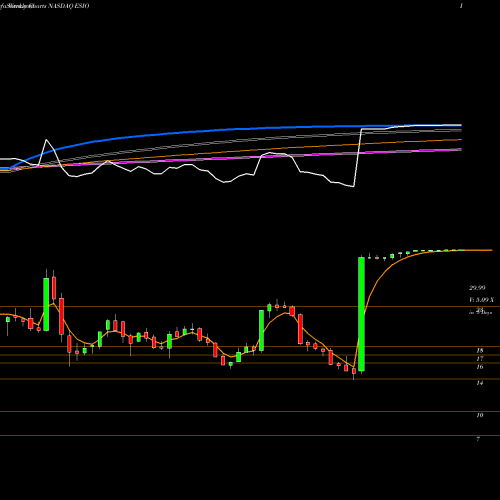The height and width of the screenshot is (500, 500).
Task: Click the 7 price axis label
Action: 478,440
